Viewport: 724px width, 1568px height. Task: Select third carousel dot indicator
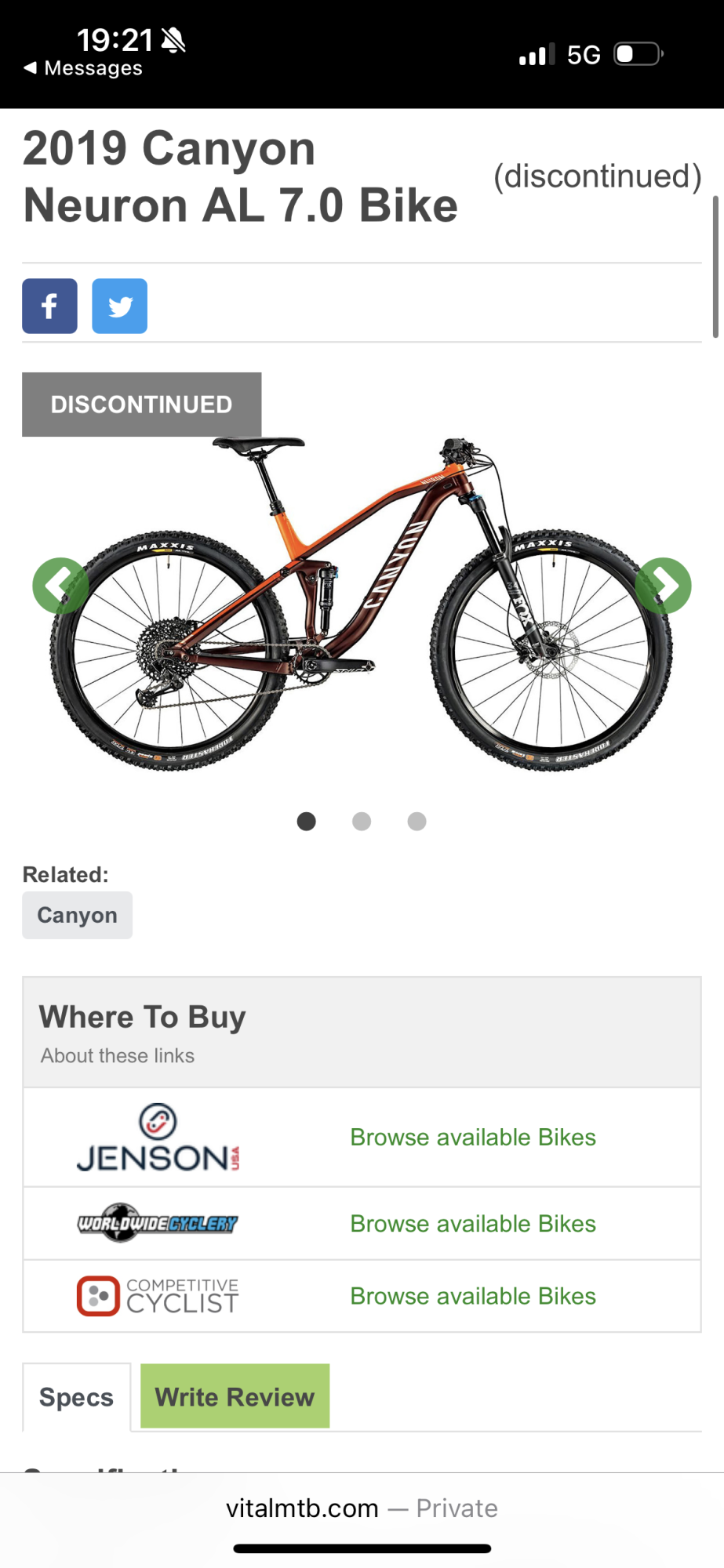point(417,821)
